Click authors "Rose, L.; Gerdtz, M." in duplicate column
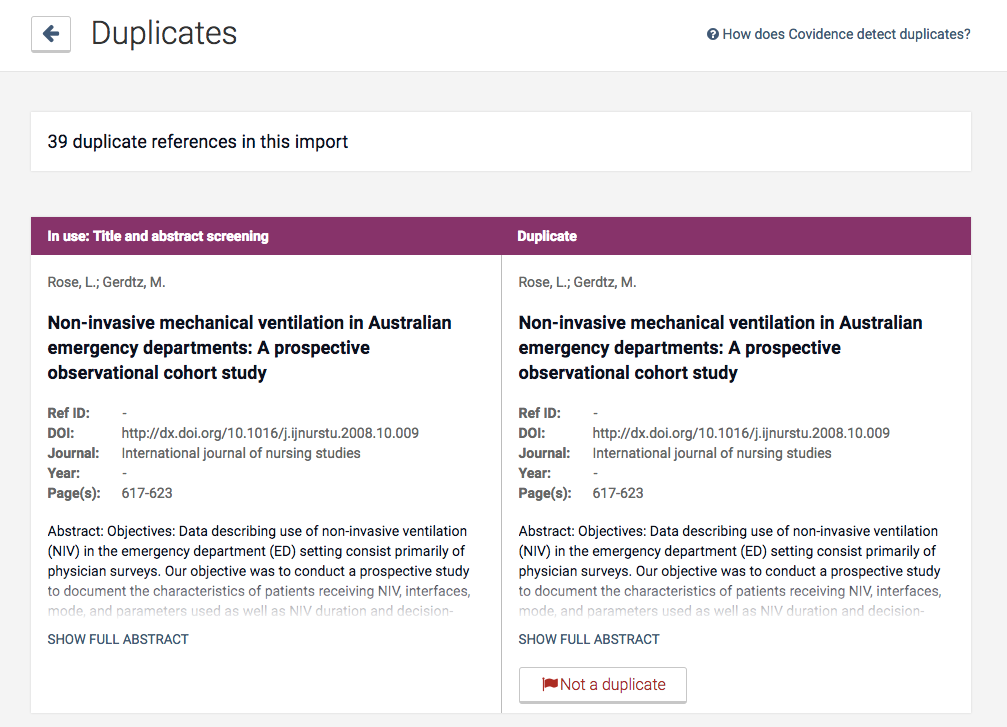1007x727 pixels. 577,282
